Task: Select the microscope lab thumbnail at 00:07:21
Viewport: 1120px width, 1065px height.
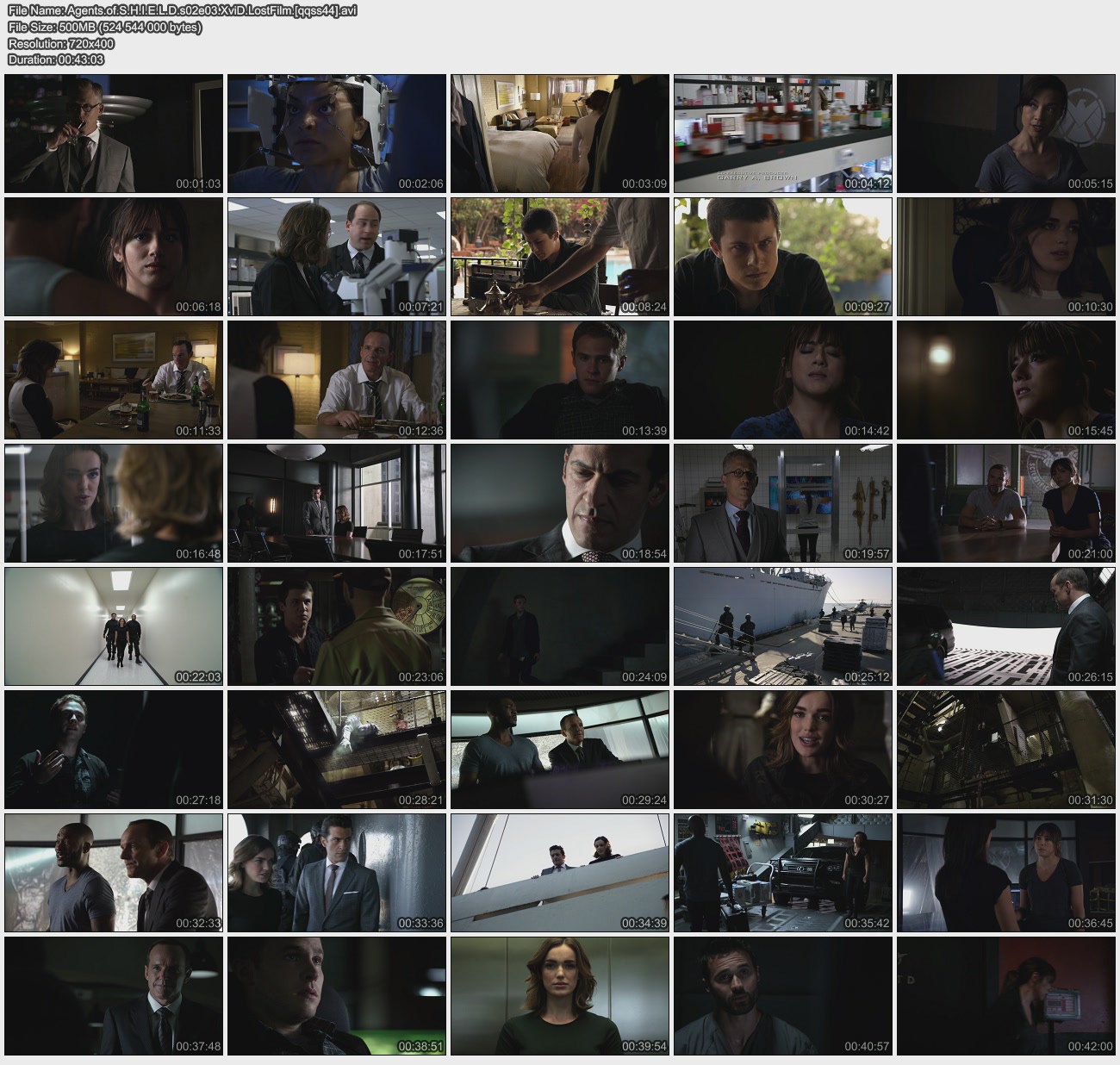Action: tap(337, 257)
